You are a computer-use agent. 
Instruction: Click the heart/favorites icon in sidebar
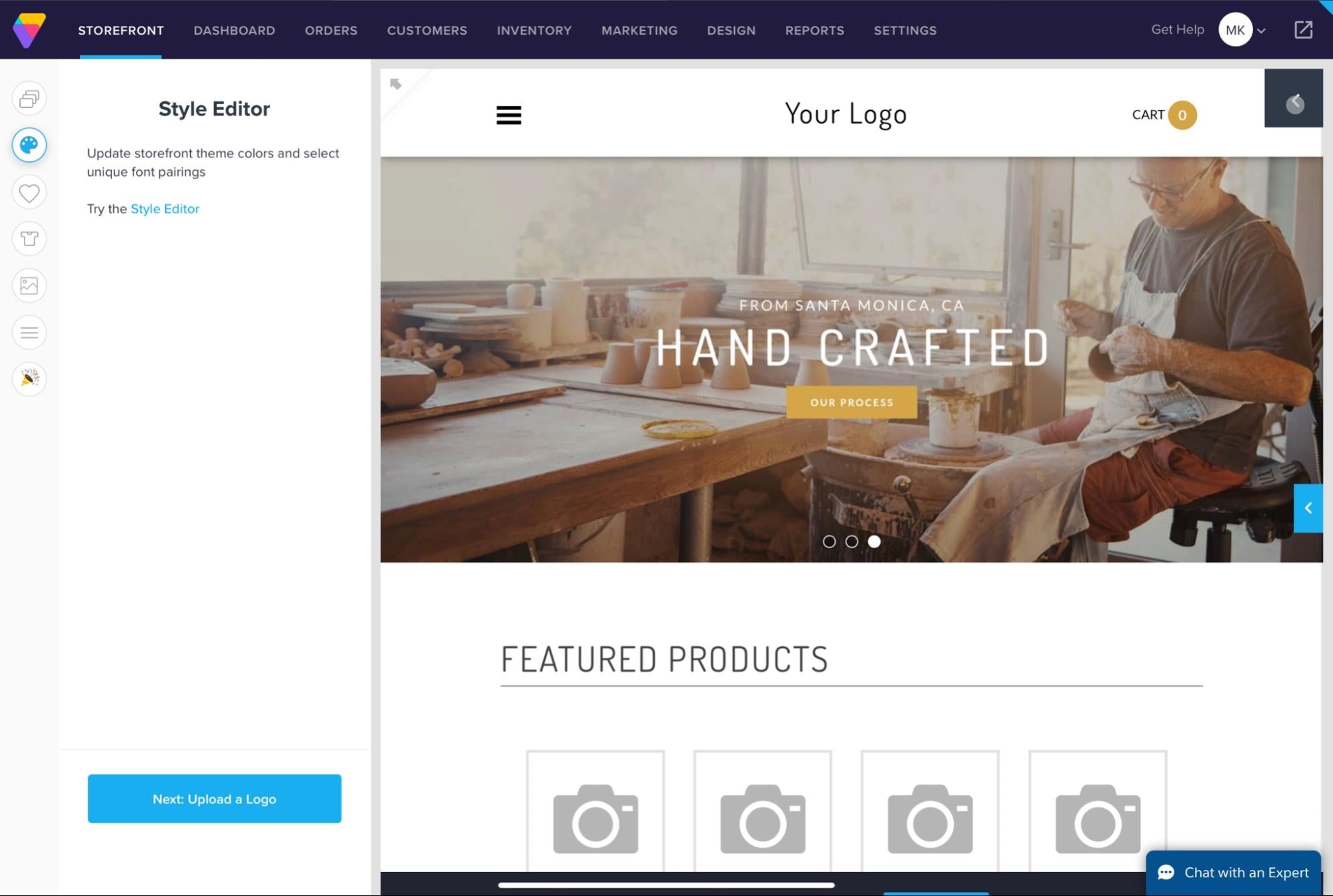tap(28, 191)
